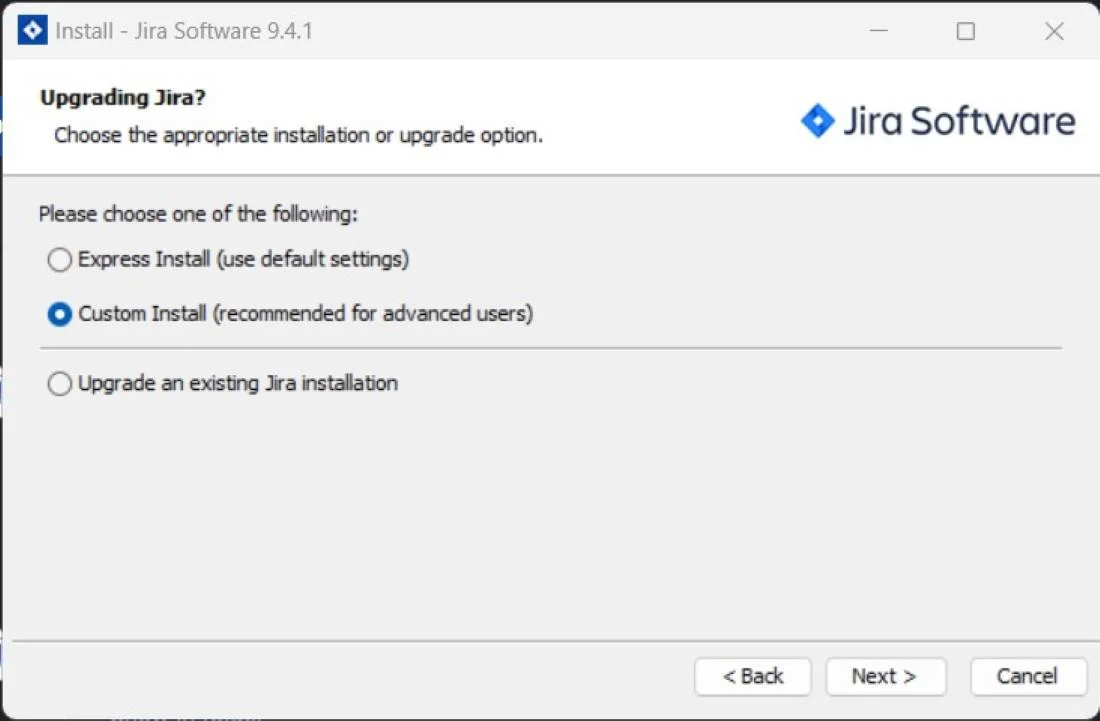This screenshot has height=721, width=1100.
Task: Click 'Choose the appropriate installation' description text
Action: [x=298, y=135]
